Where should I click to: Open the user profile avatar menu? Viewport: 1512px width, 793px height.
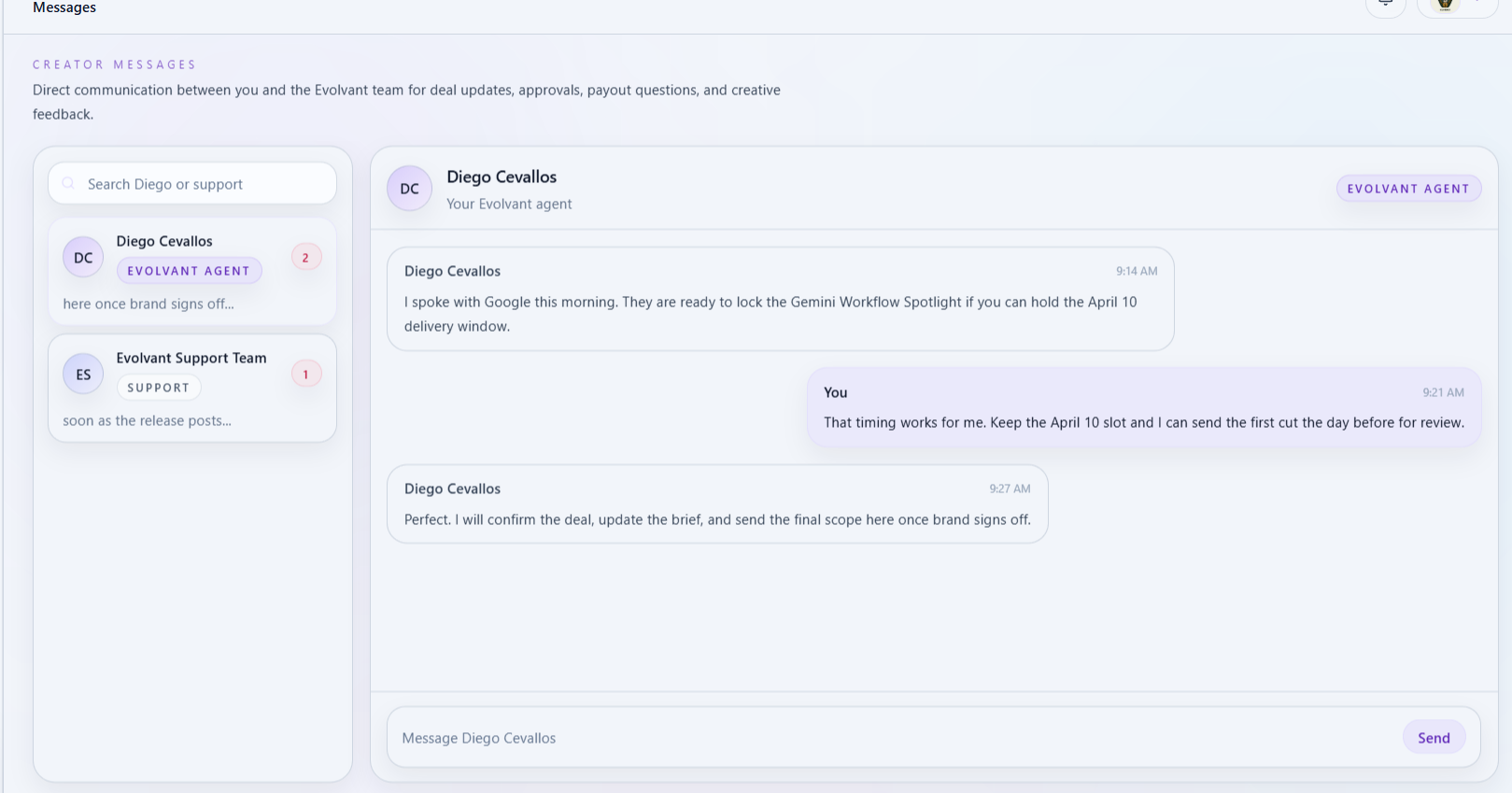point(1446,5)
